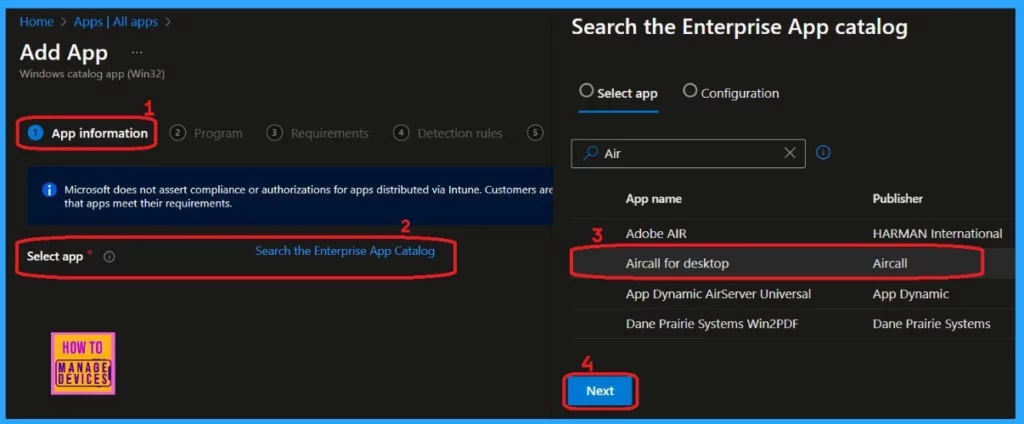This screenshot has width=1024, height=424.
Task: Click the Dane Prairie Systems publisher cell
Action: tap(931, 324)
